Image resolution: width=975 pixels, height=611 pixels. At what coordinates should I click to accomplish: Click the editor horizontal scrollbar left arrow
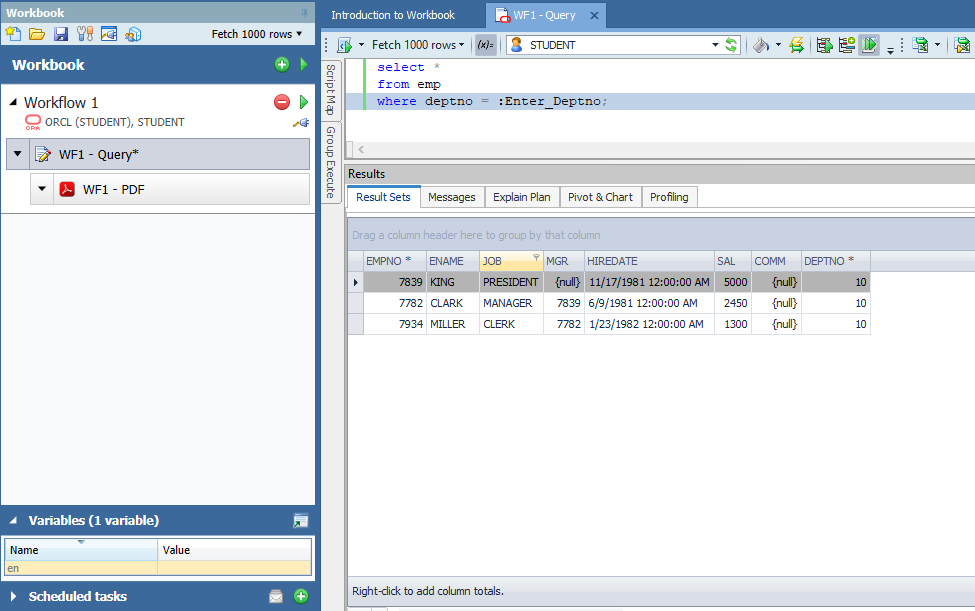click(x=361, y=149)
